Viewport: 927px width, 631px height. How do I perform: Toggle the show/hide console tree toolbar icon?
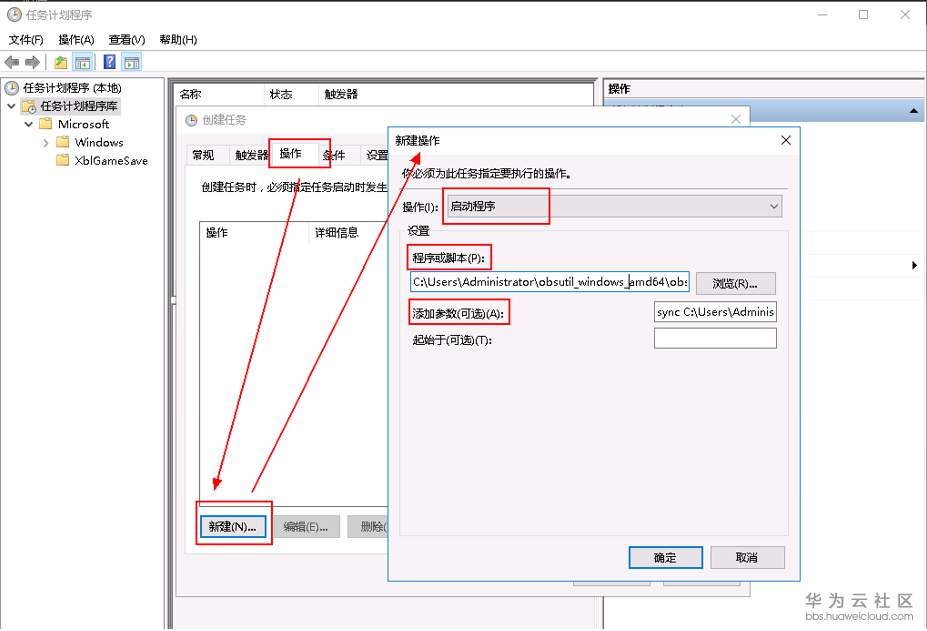pos(82,62)
